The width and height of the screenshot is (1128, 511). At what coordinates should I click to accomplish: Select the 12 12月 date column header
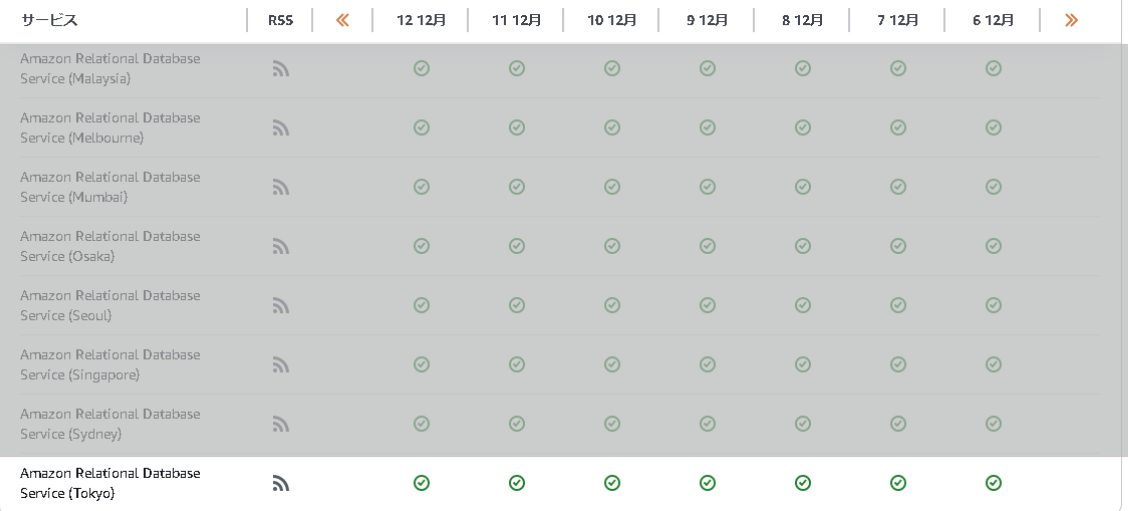[422, 20]
